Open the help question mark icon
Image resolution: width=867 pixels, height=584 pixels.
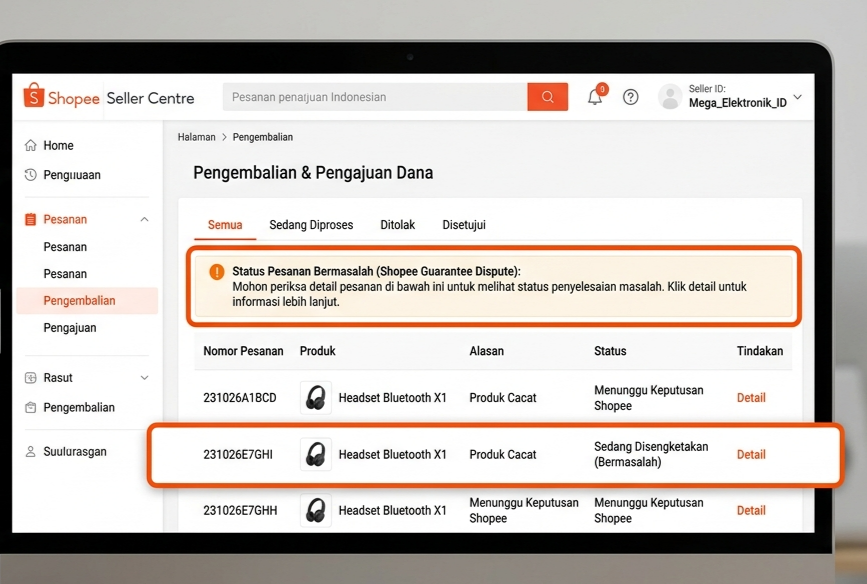click(x=630, y=97)
